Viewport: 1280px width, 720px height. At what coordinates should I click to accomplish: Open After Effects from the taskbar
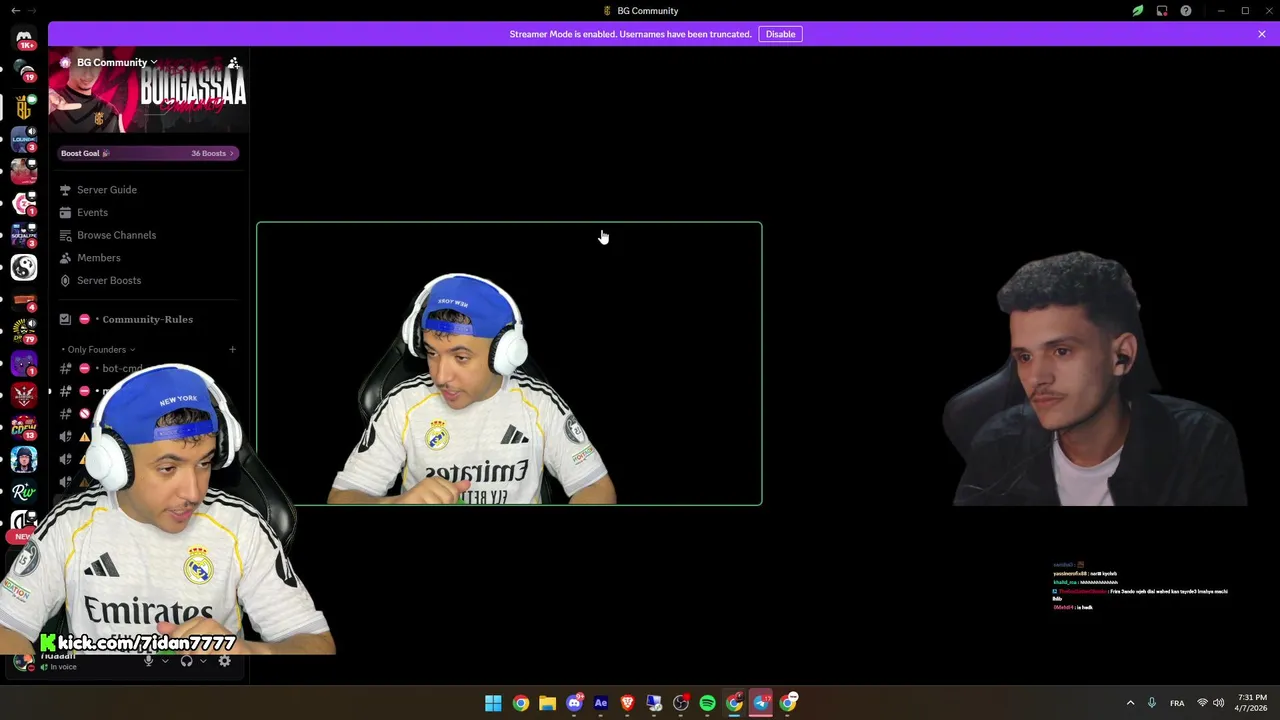(601, 703)
